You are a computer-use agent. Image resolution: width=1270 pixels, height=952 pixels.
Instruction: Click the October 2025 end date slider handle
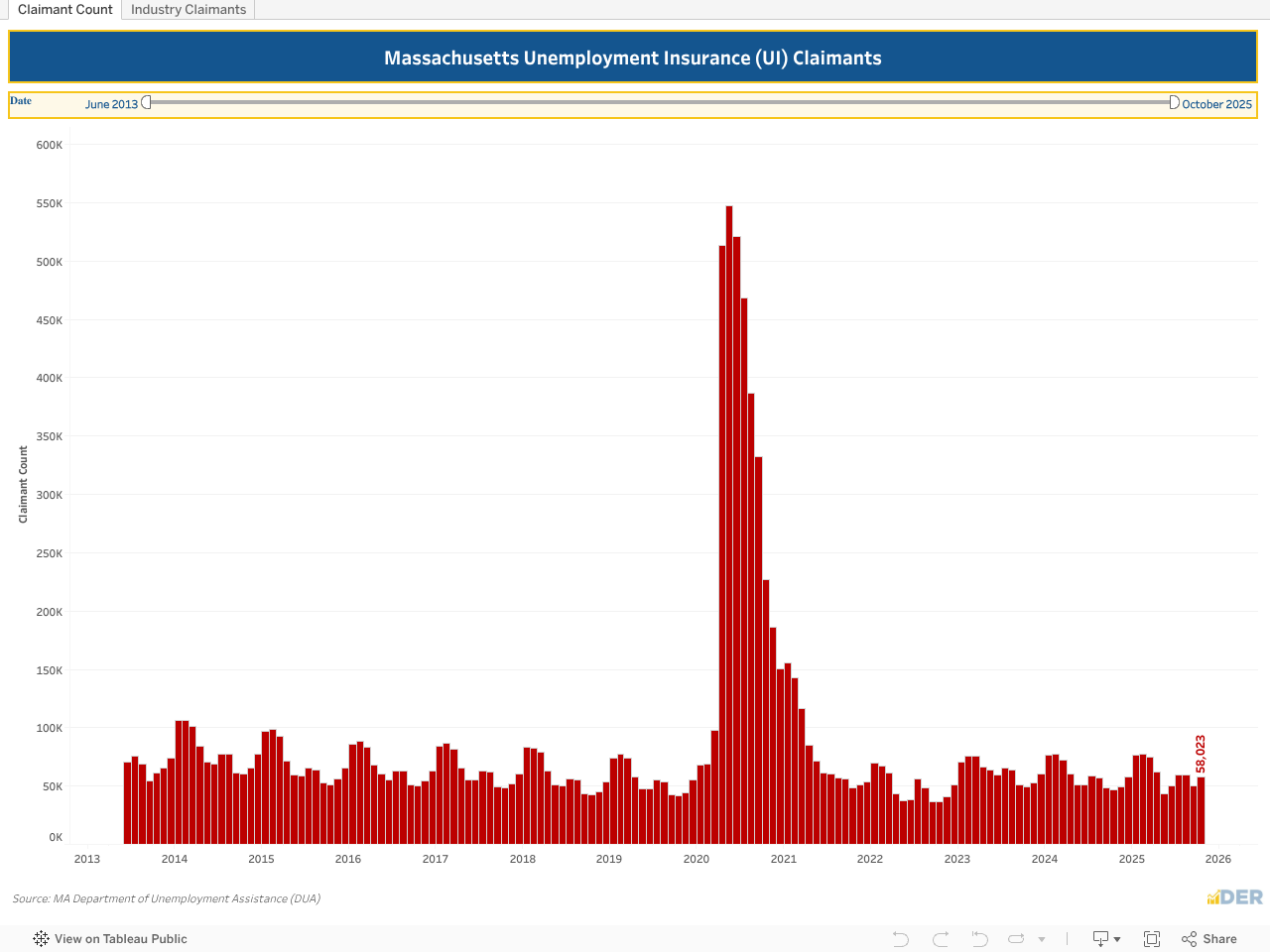1174,103
